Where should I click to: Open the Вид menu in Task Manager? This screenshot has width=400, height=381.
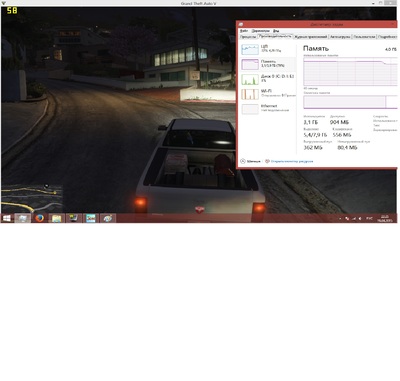point(276,31)
